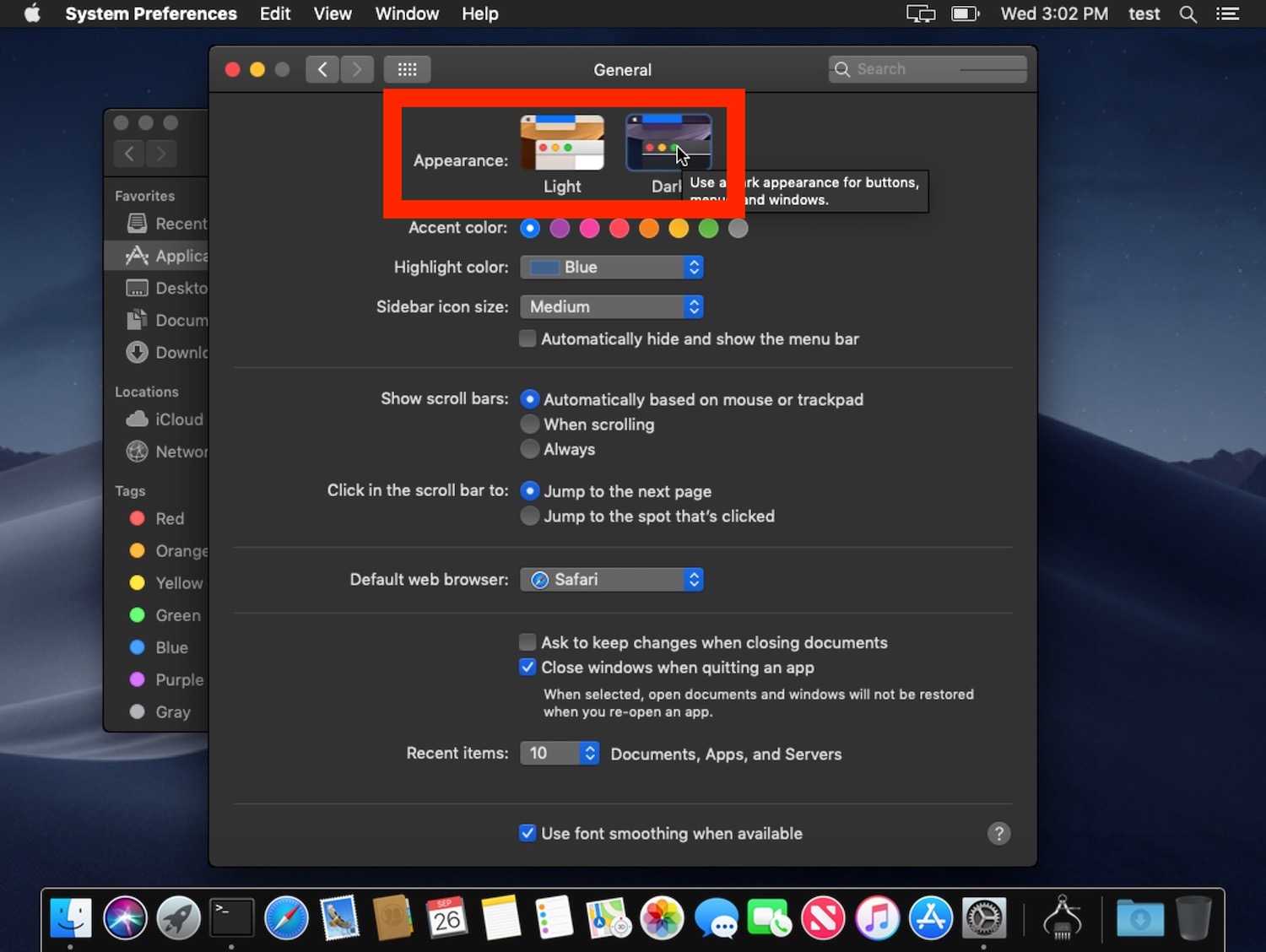1266x952 pixels.
Task: Open Spotlight search magnifier in menu bar
Action: (1188, 14)
